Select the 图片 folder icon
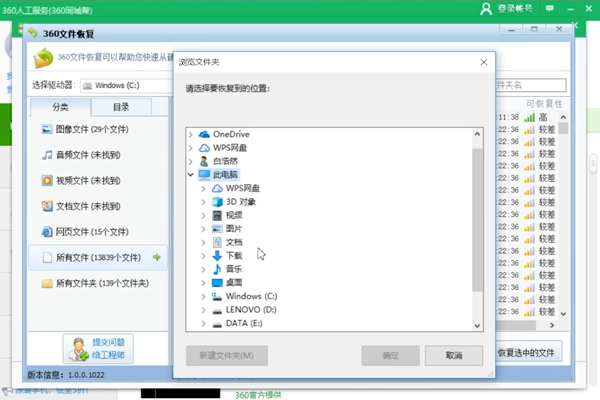This screenshot has width=600, height=400. pos(217,229)
